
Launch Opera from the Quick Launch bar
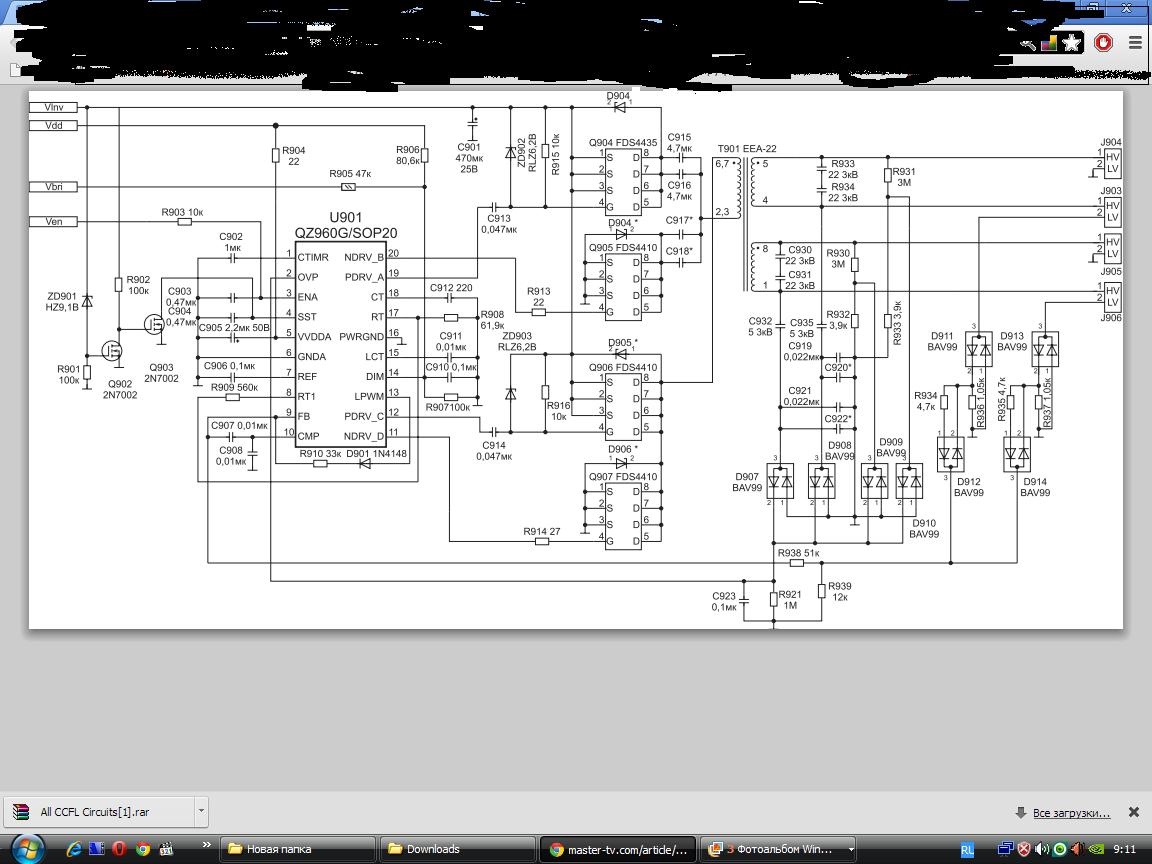coord(119,849)
